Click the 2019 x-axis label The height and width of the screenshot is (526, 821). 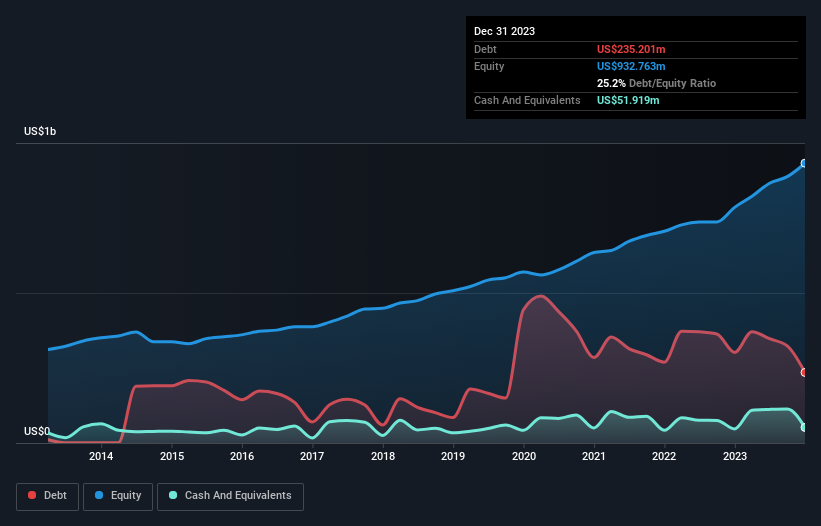[453, 456]
